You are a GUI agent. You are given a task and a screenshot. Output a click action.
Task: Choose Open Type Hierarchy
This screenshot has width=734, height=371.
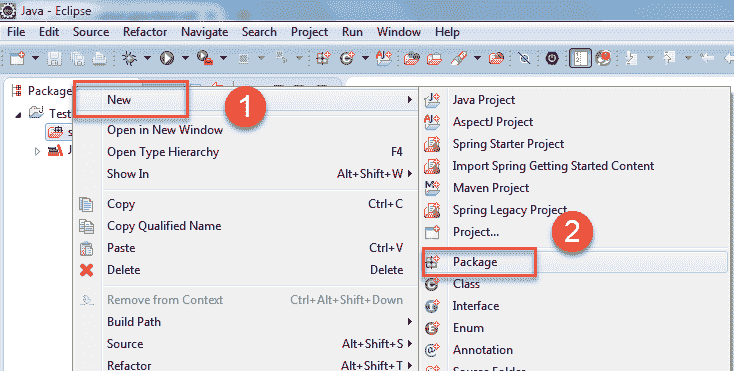point(246,152)
